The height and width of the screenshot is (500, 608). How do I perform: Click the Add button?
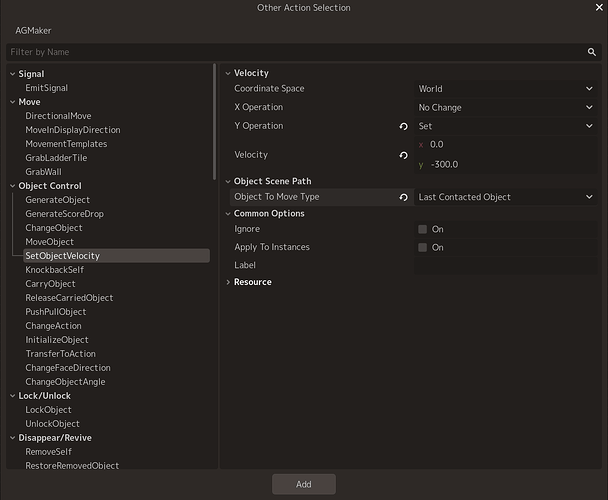(304, 484)
